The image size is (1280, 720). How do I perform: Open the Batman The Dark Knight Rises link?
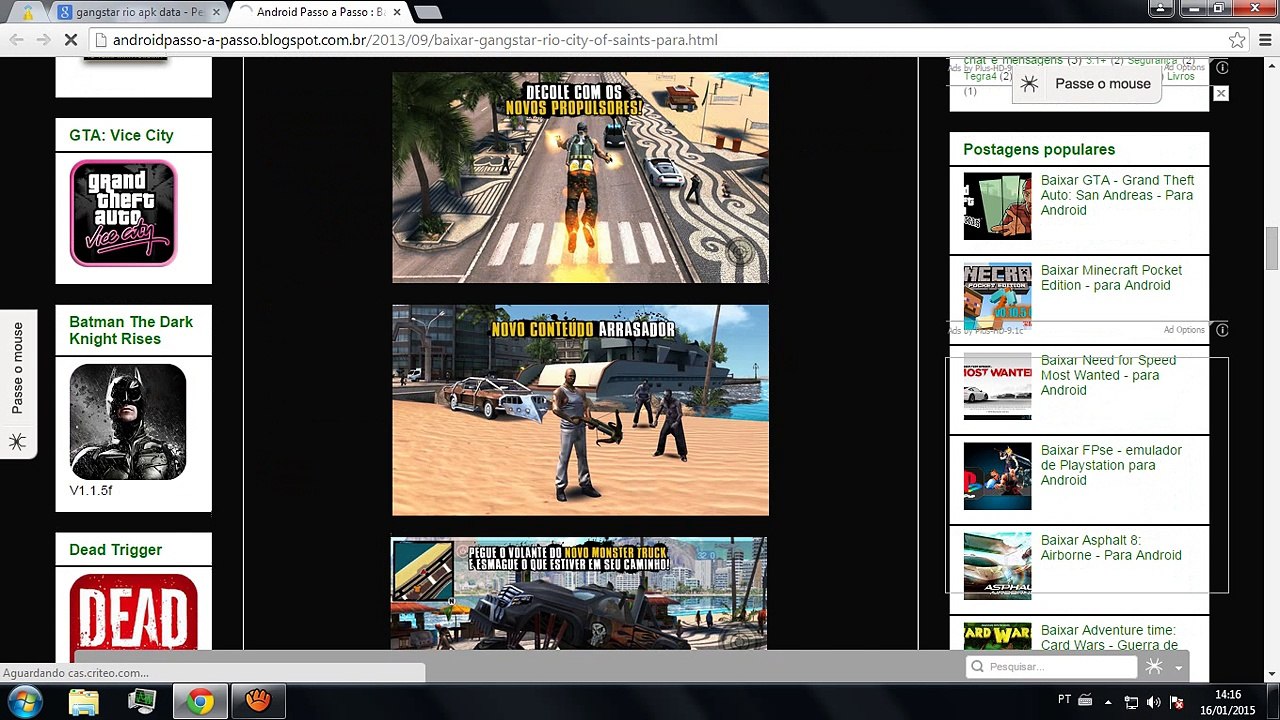click(x=131, y=330)
